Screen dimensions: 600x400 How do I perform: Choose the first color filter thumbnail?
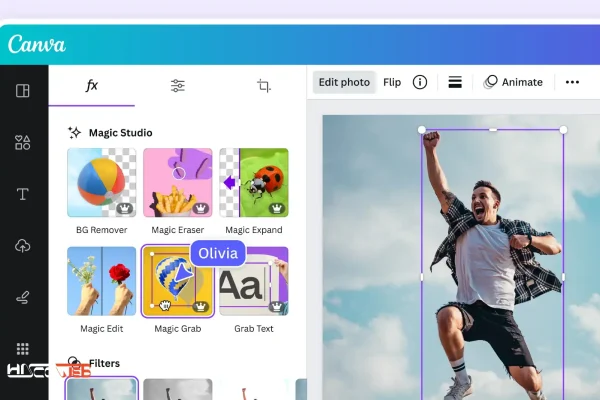coord(102,389)
